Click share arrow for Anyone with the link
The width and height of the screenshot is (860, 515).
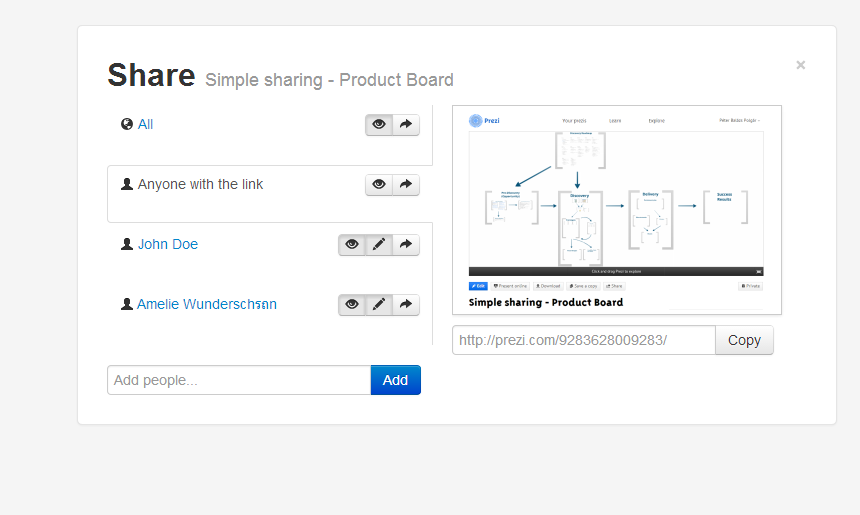pyautogui.click(x=406, y=185)
